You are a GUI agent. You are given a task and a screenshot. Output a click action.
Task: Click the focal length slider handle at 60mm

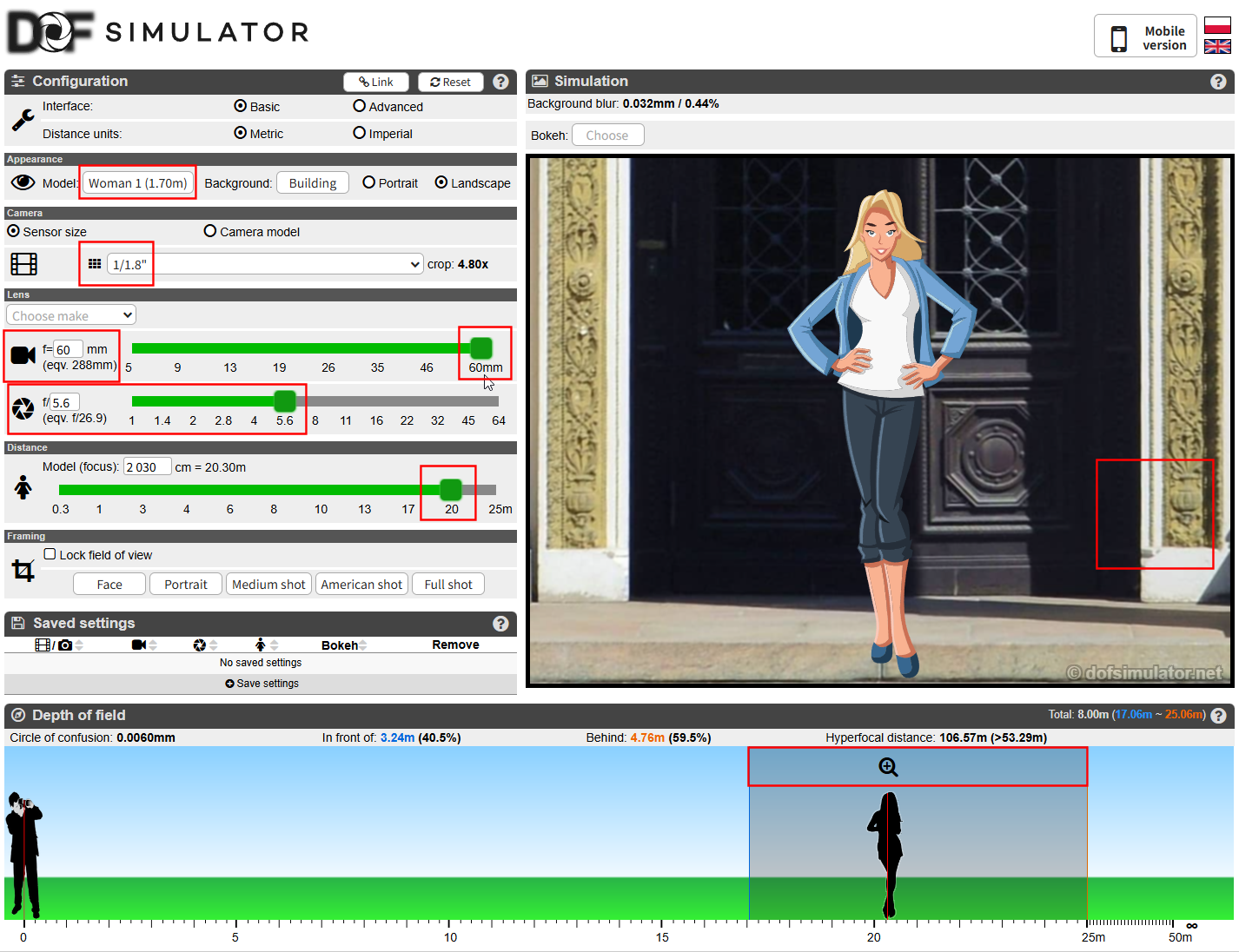coord(480,348)
